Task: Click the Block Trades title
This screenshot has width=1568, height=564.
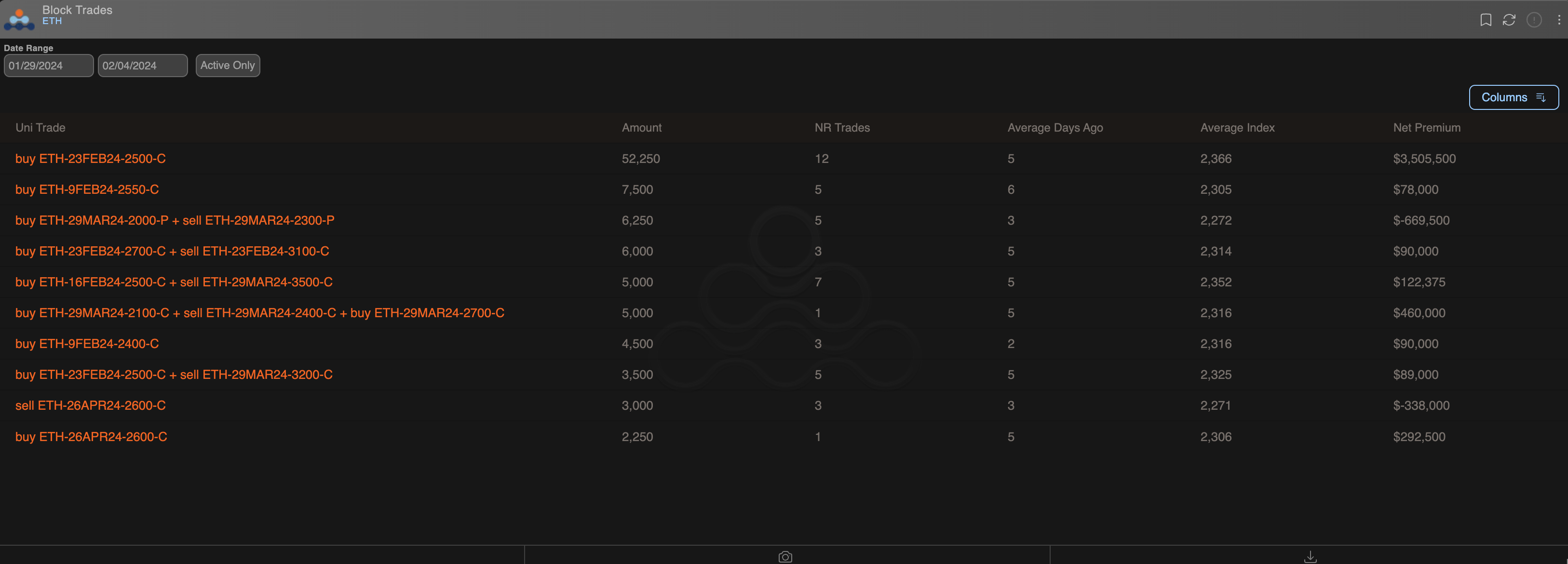Action: pos(77,10)
